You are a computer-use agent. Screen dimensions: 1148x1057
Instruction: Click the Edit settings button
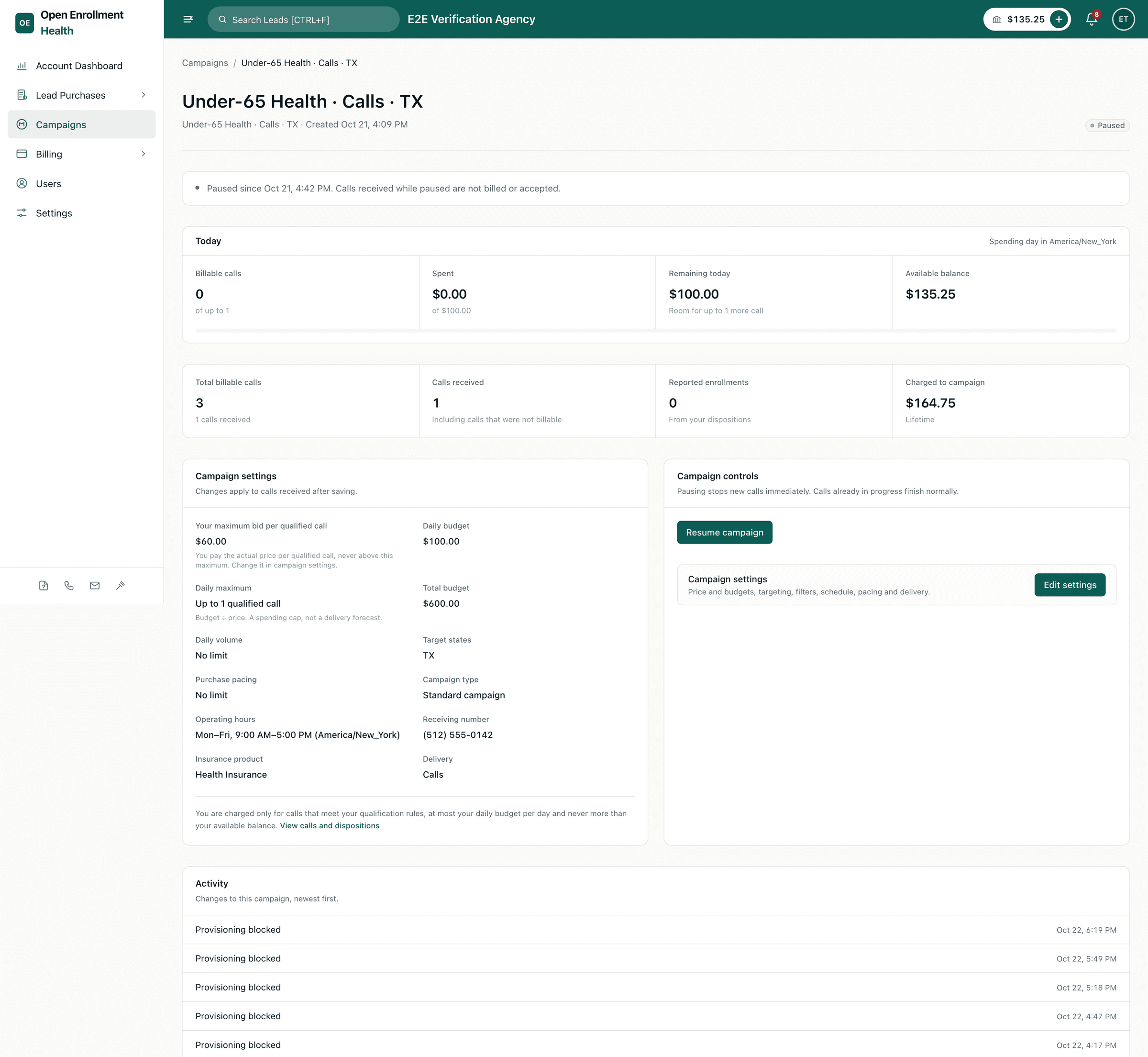[x=1070, y=585]
